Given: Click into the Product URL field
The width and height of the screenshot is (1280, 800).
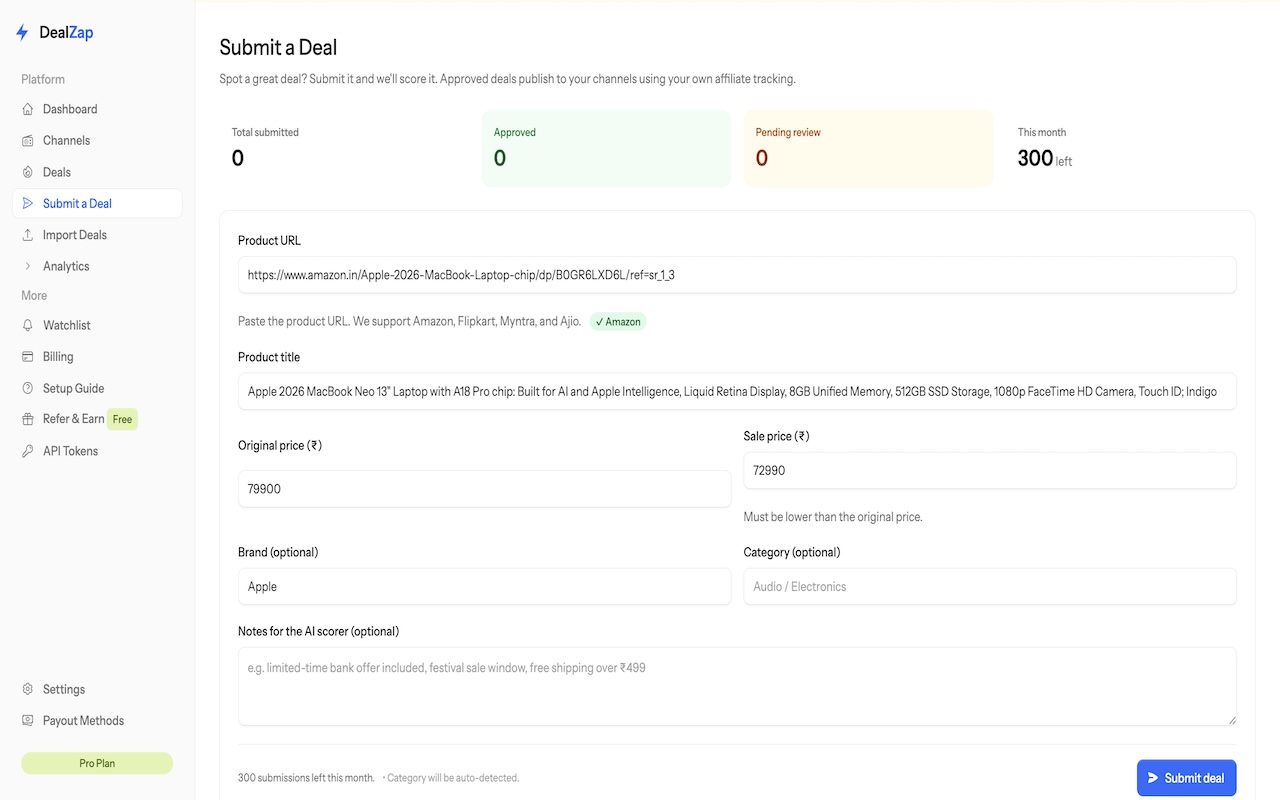Looking at the screenshot, I should click(737, 275).
